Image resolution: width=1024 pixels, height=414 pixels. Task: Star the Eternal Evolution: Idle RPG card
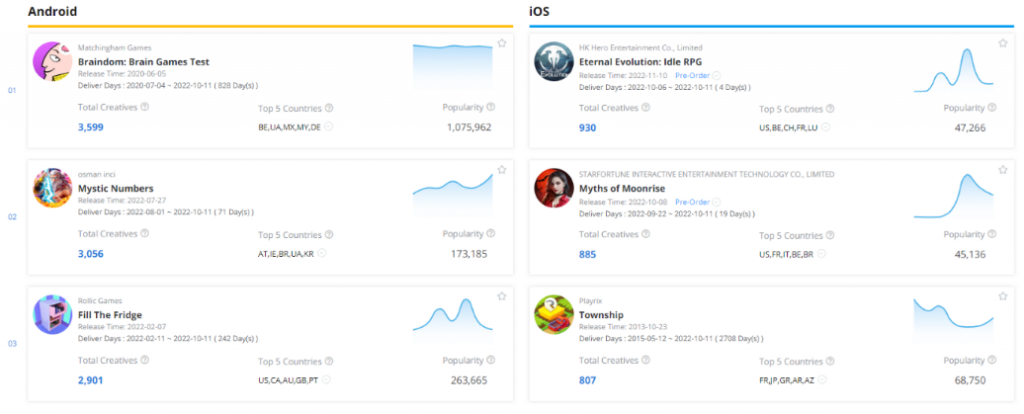[1002, 43]
